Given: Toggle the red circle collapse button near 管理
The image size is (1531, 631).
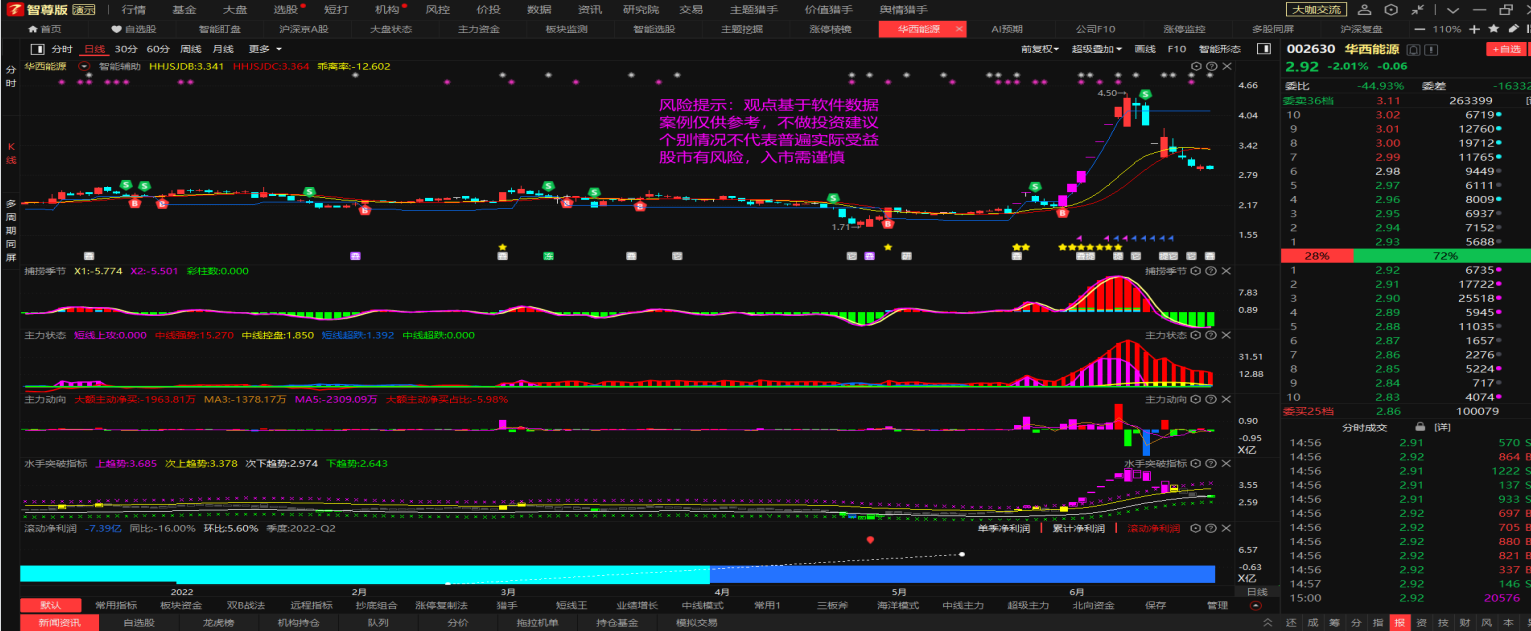Looking at the screenshot, I should [x=1256, y=605].
